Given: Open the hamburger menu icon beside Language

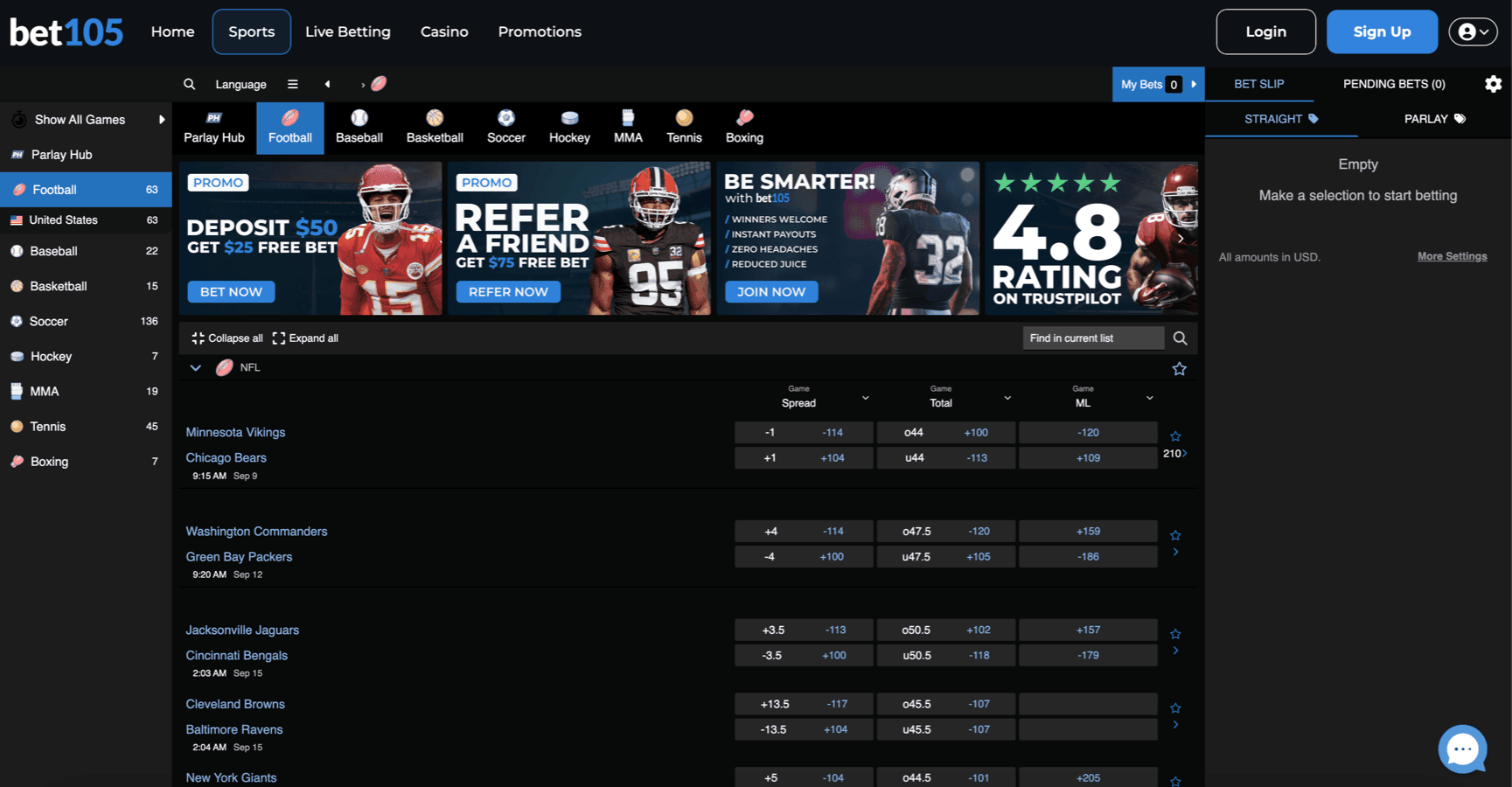Looking at the screenshot, I should [x=293, y=84].
